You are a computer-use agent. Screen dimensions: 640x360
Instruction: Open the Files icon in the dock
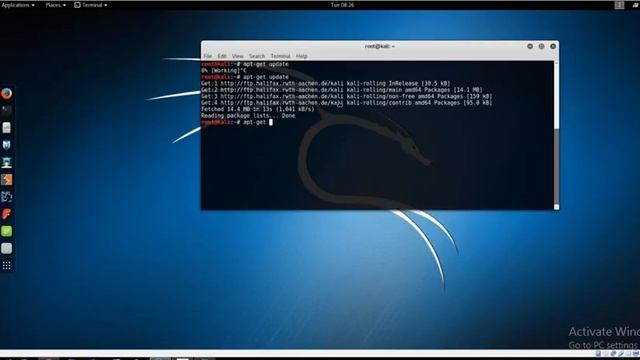point(6,128)
